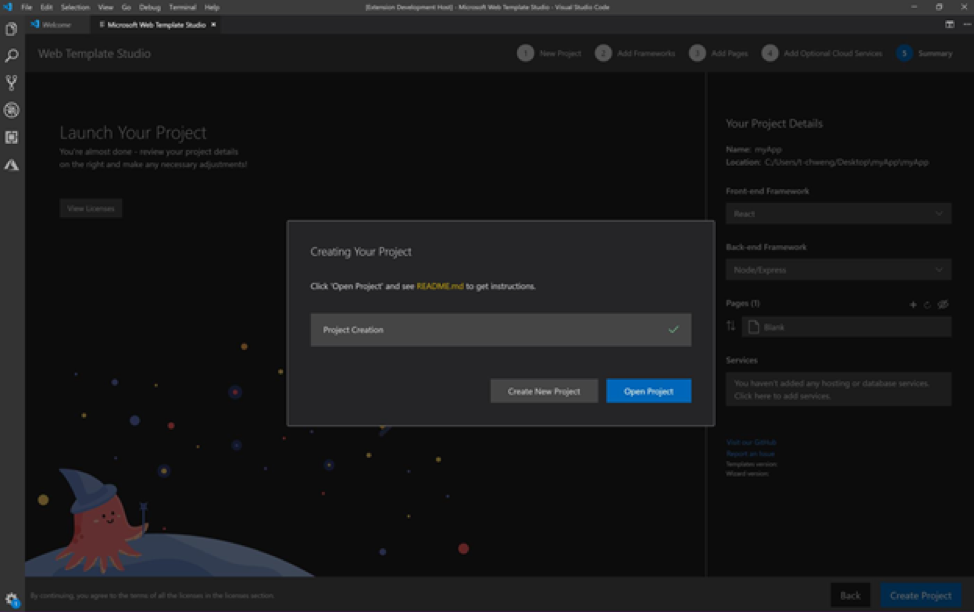Open the Terminal menu
Image resolution: width=974 pixels, height=612 pixels.
click(x=183, y=7)
